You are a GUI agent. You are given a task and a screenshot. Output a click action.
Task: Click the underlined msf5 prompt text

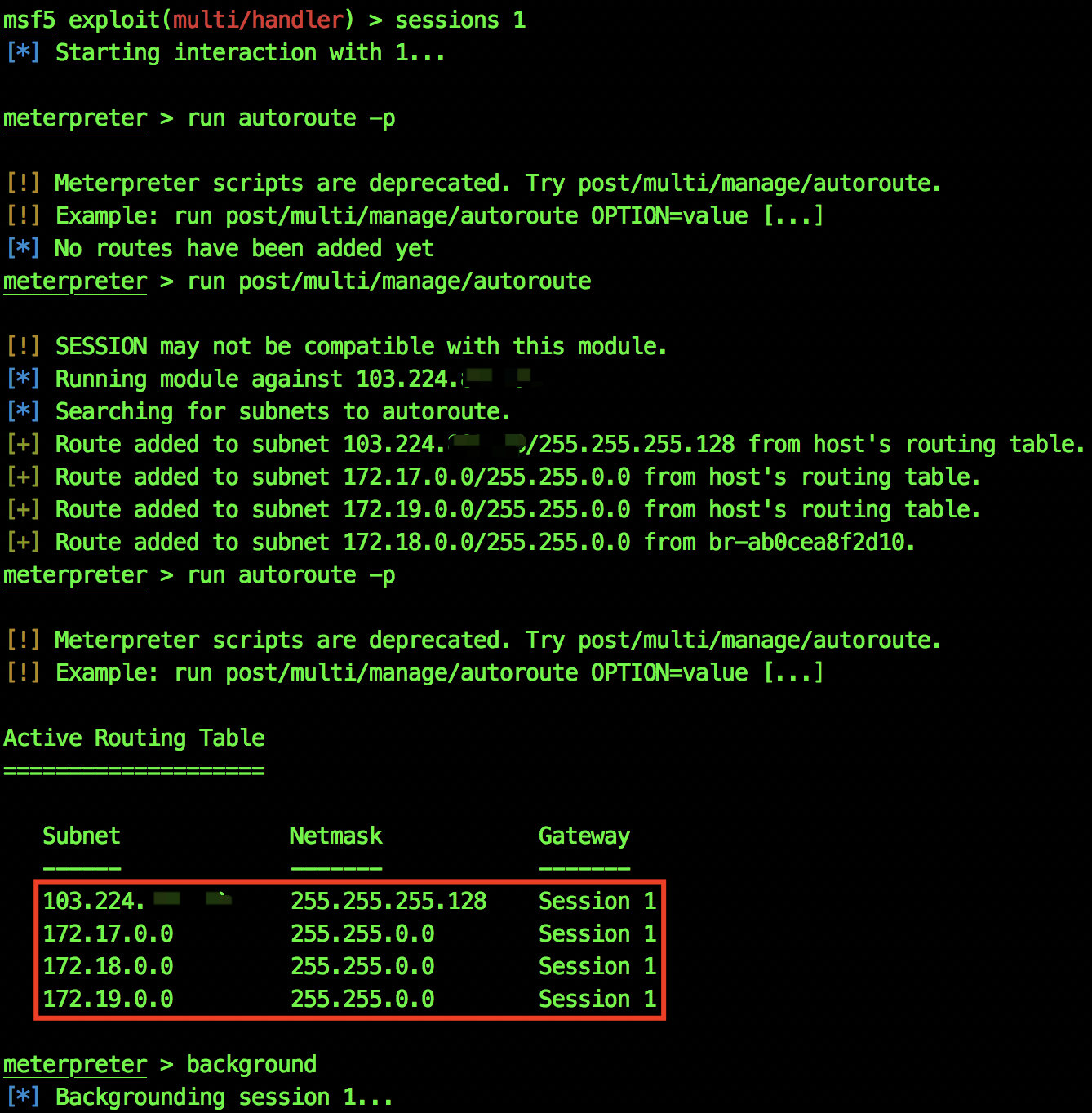[x=29, y=20]
